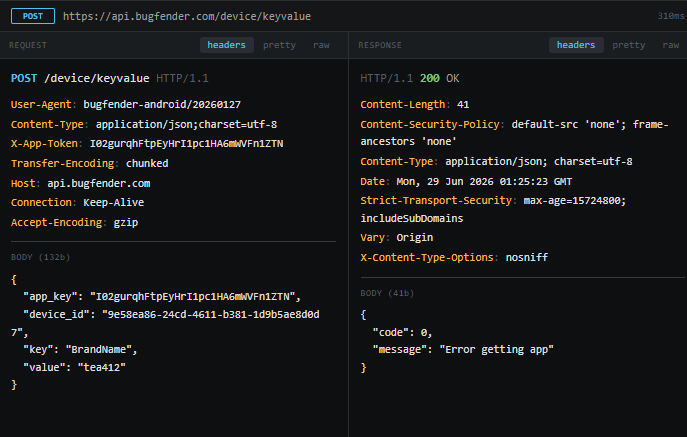
Task: Select the Vary value Origin
Action: pyautogui.click(x=415, y=238)
